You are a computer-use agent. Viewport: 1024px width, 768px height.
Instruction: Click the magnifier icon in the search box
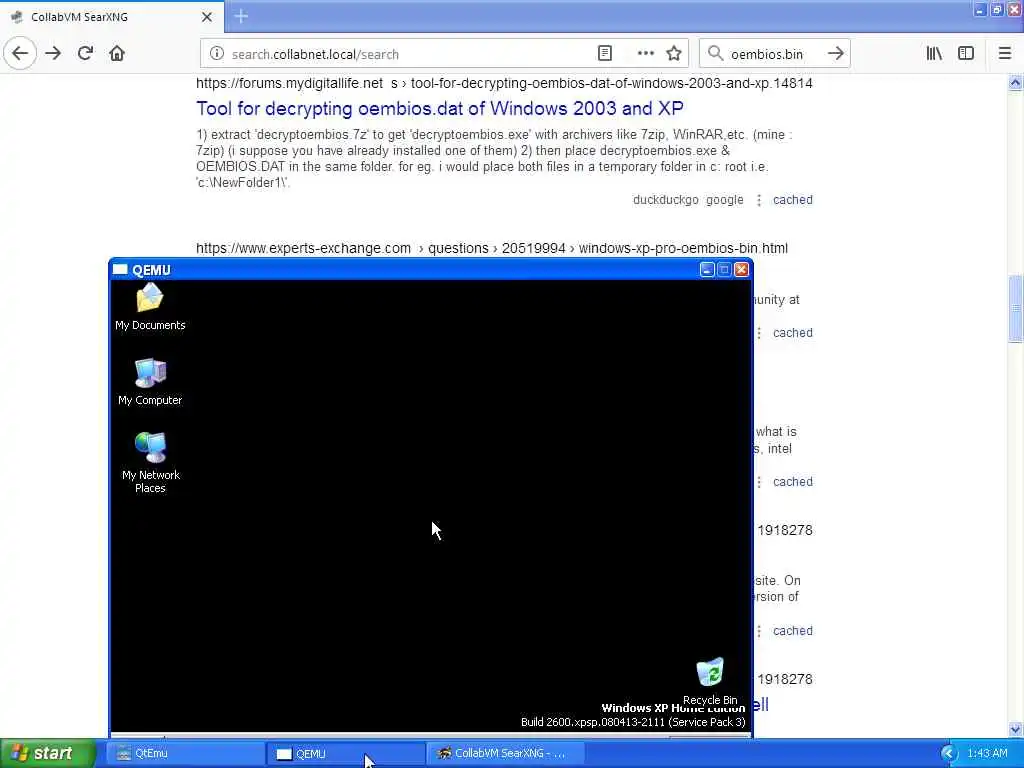(716, 54)
